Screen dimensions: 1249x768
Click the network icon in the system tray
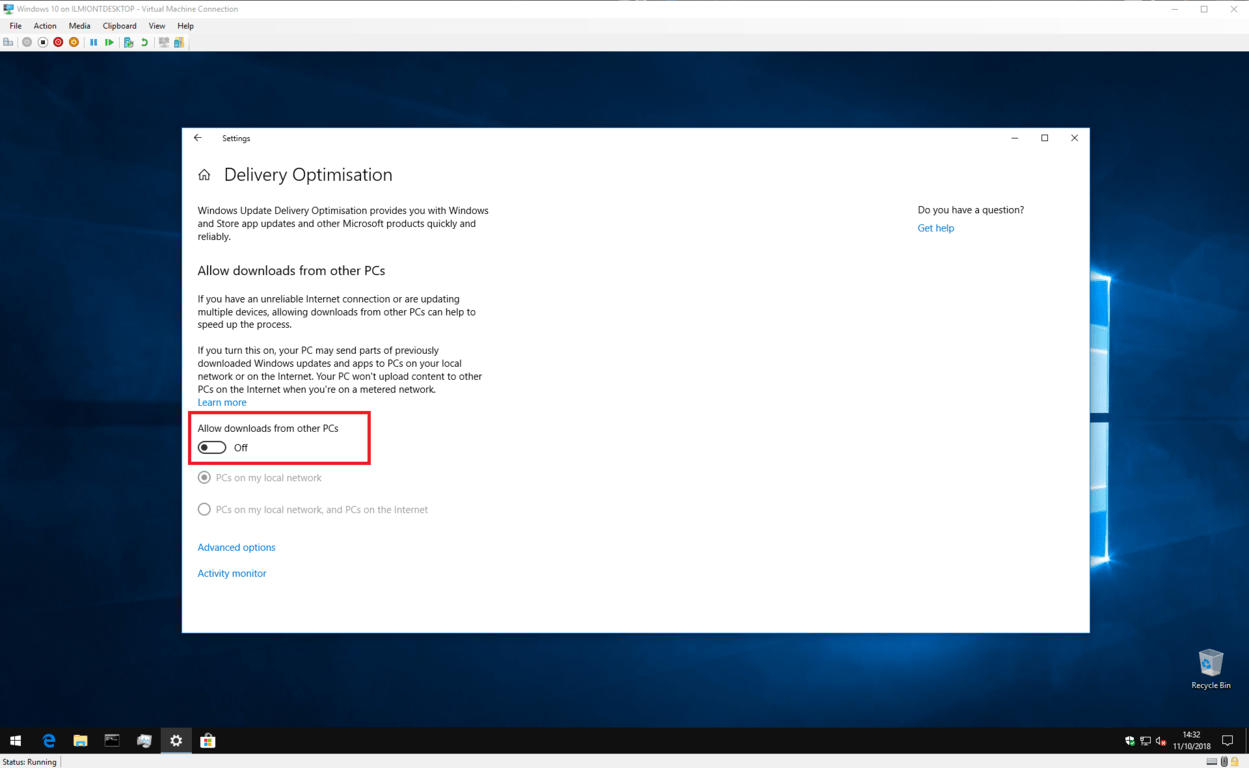tap(1145, 741)
